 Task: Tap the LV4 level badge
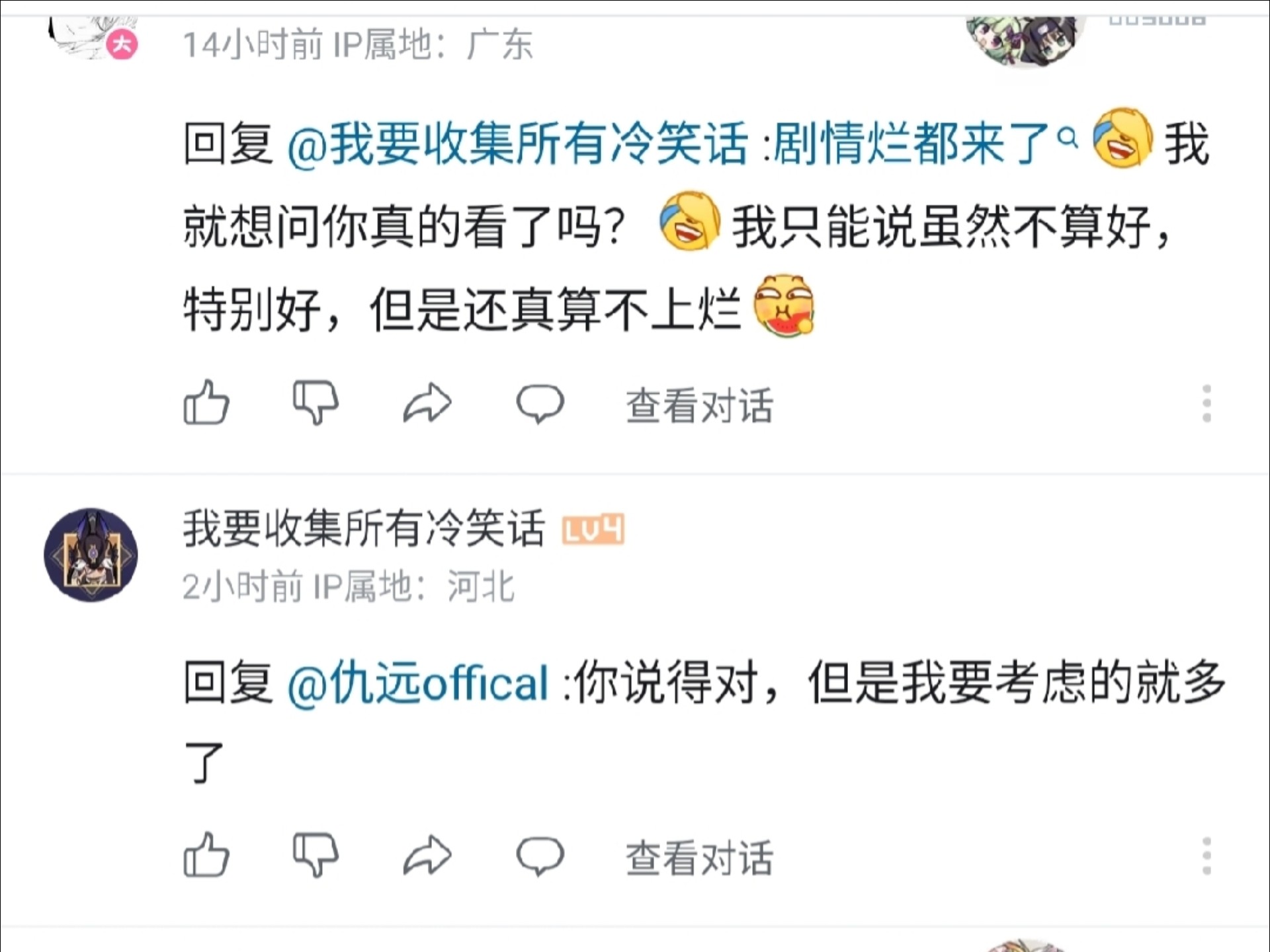(593, 530)
